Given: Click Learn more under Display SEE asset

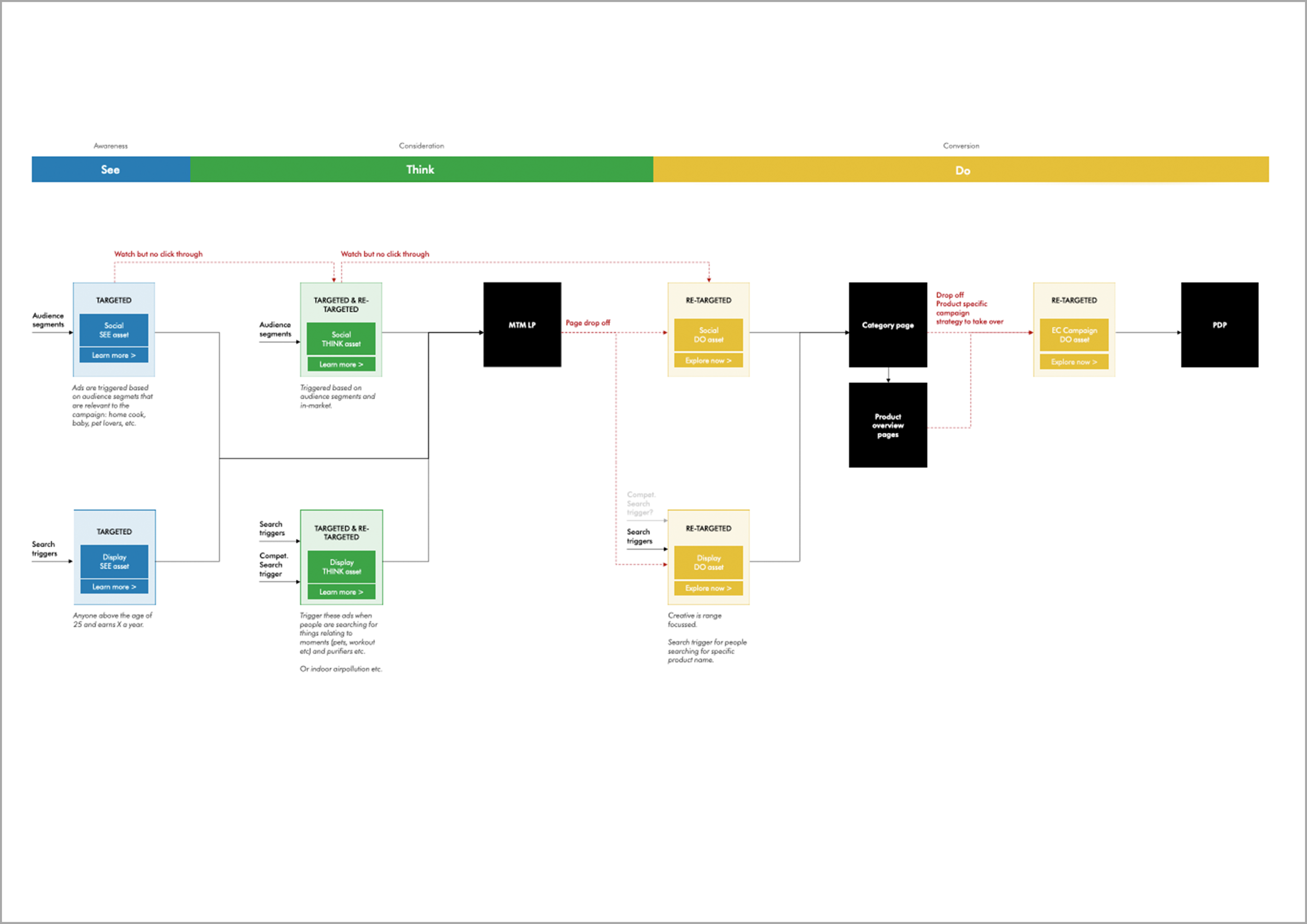Looking at the screenshot, I should [114, 586].
